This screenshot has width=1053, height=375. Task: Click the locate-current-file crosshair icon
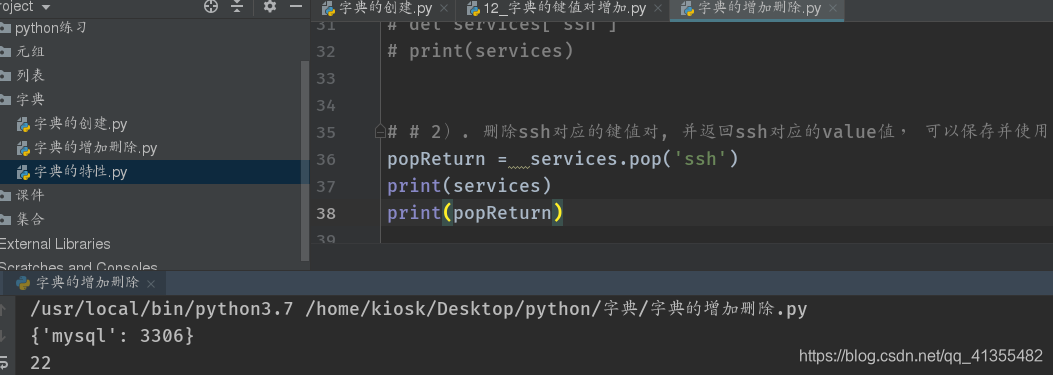pyautogui.click(x=211, y=7)
